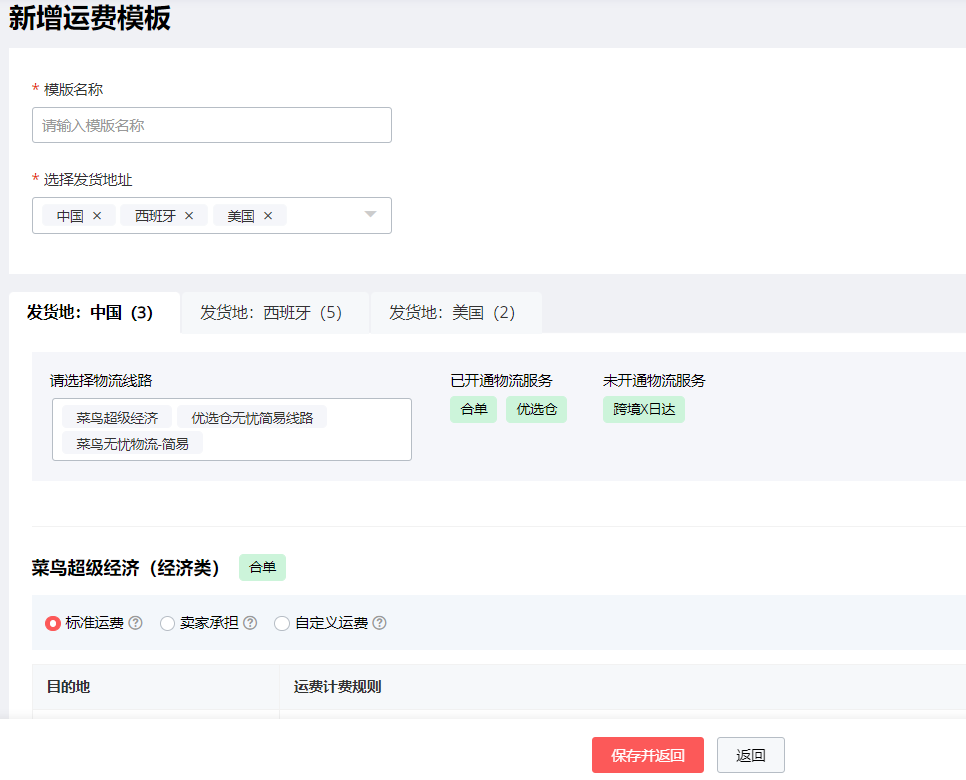This screenshot has height=780, width=966.
Task: Click help icon next to 卖家承担
Action: [250, 623]
